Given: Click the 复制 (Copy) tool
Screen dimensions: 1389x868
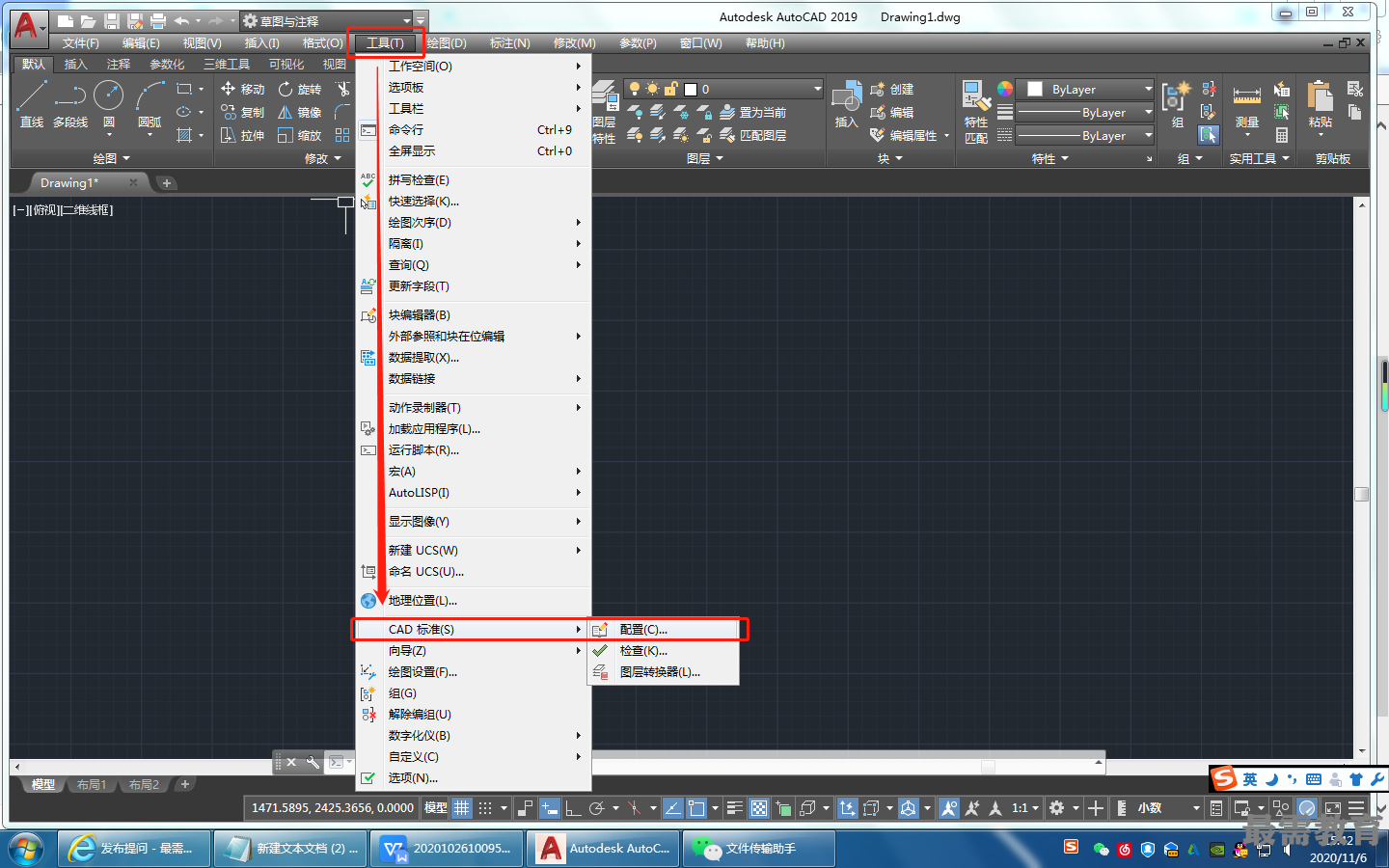Looking at the screenshot, I should 243,113.
